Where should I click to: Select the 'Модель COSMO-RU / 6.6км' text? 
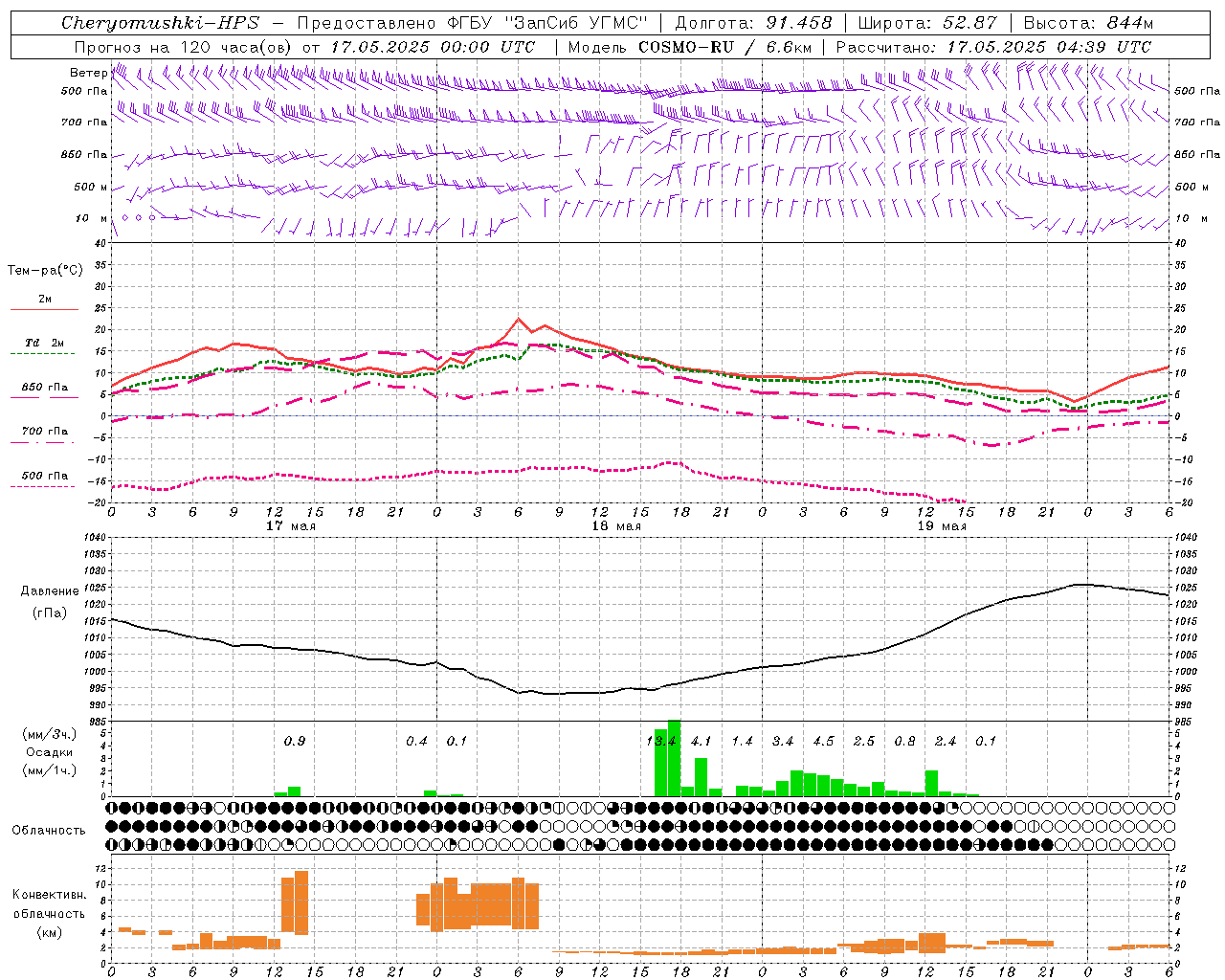point(690,47)
